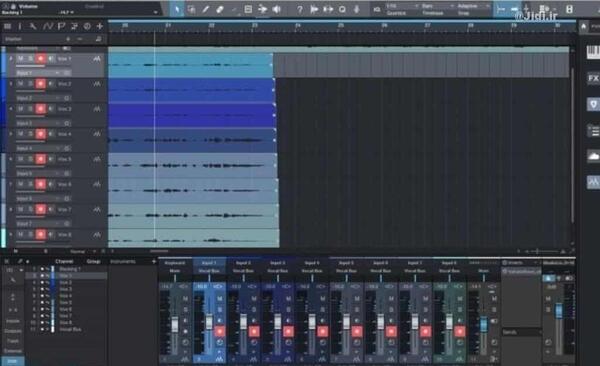
Task: Click automation icon on Vox 5 track
Action: click(97, 159)
